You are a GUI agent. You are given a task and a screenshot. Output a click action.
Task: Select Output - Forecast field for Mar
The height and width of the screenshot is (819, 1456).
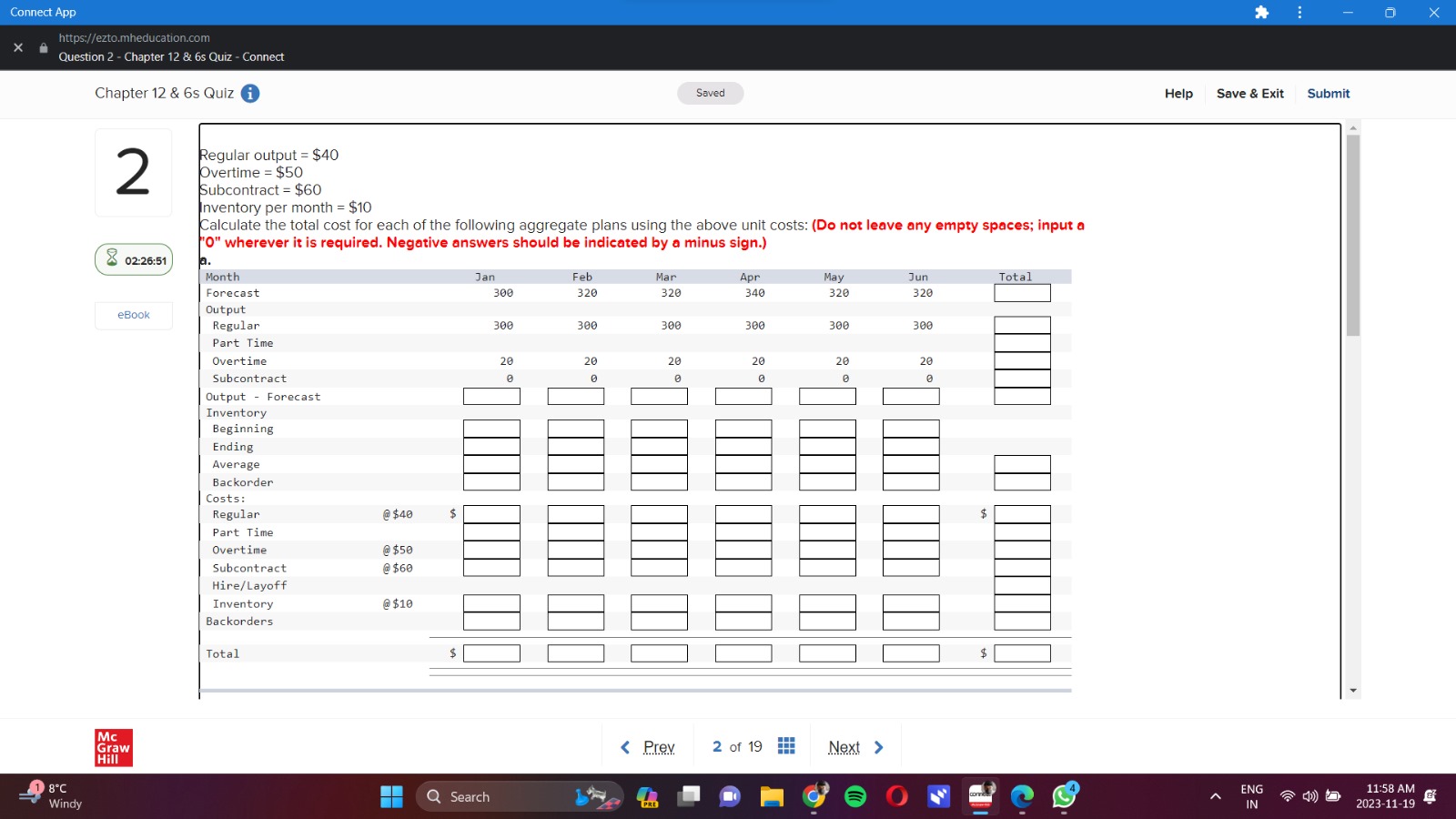(659, 397)
